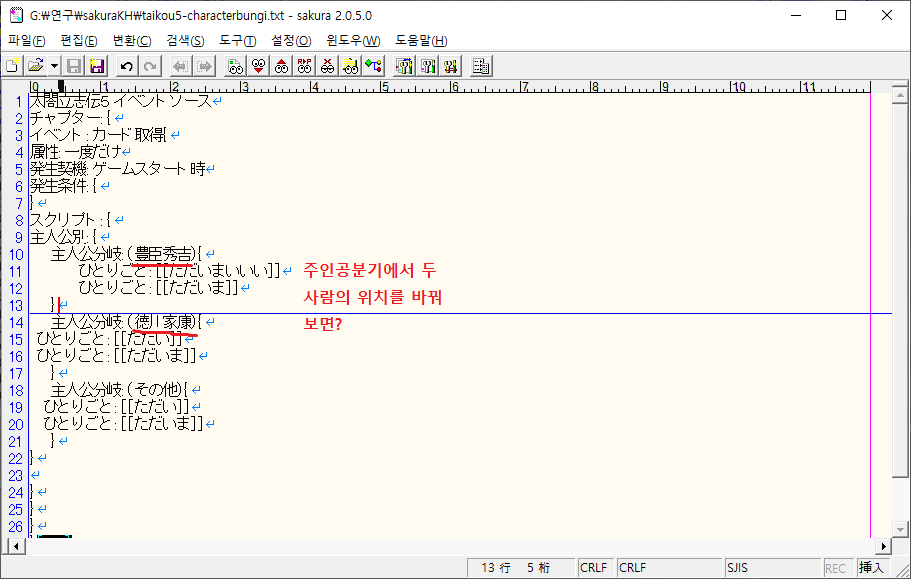Open common settings tools icon

coord(450,66)
